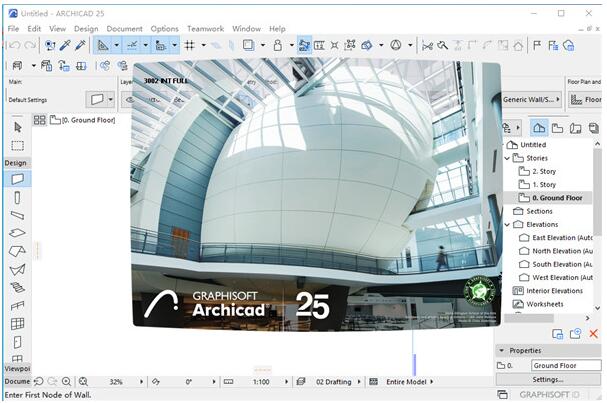607x403 pixels.
Task: Click the 0. Ground Floor tab
Action: click(82, 120)
